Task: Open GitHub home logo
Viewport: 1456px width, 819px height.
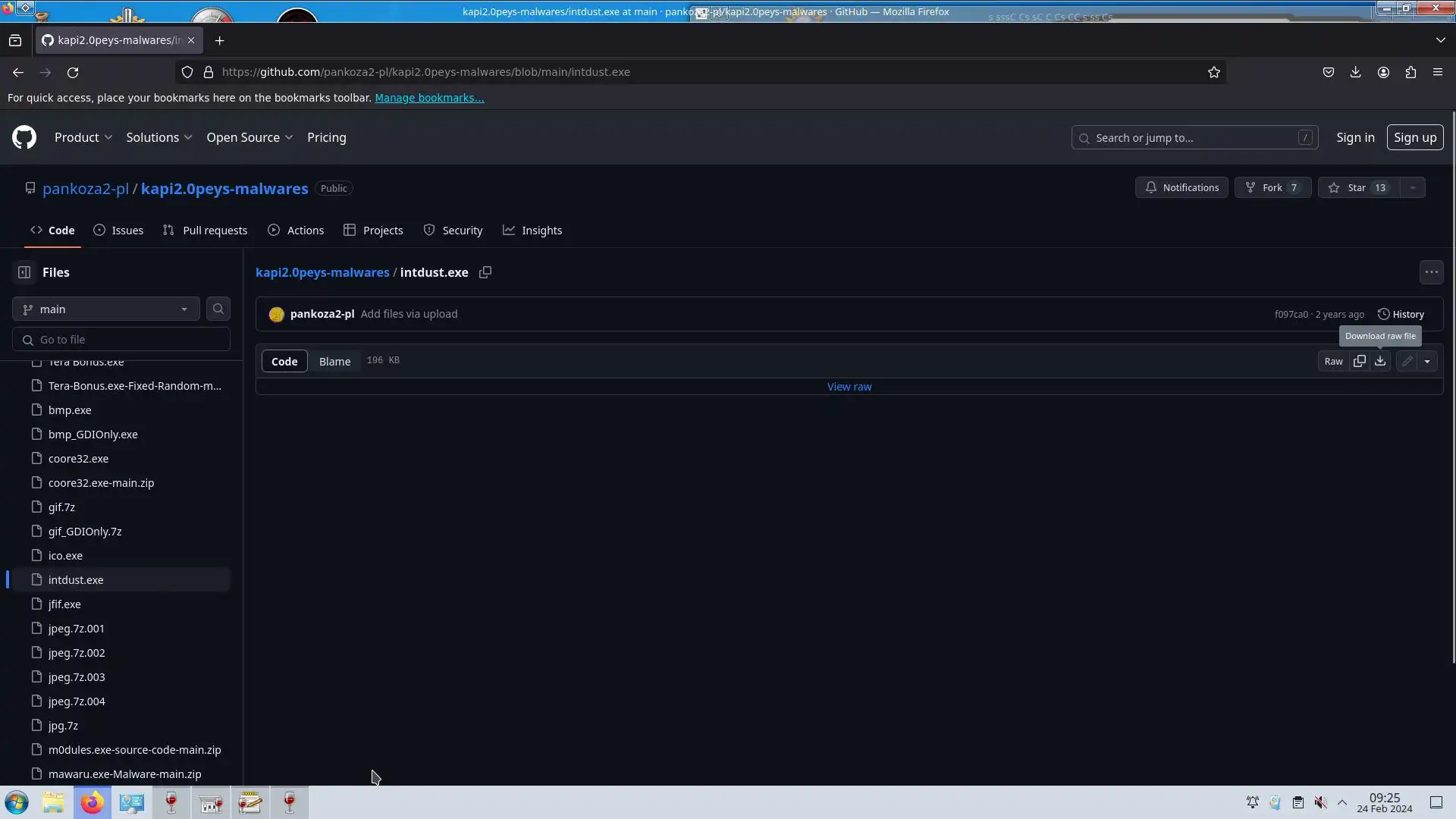Action: pyautogui.click(x=24, y=137)
